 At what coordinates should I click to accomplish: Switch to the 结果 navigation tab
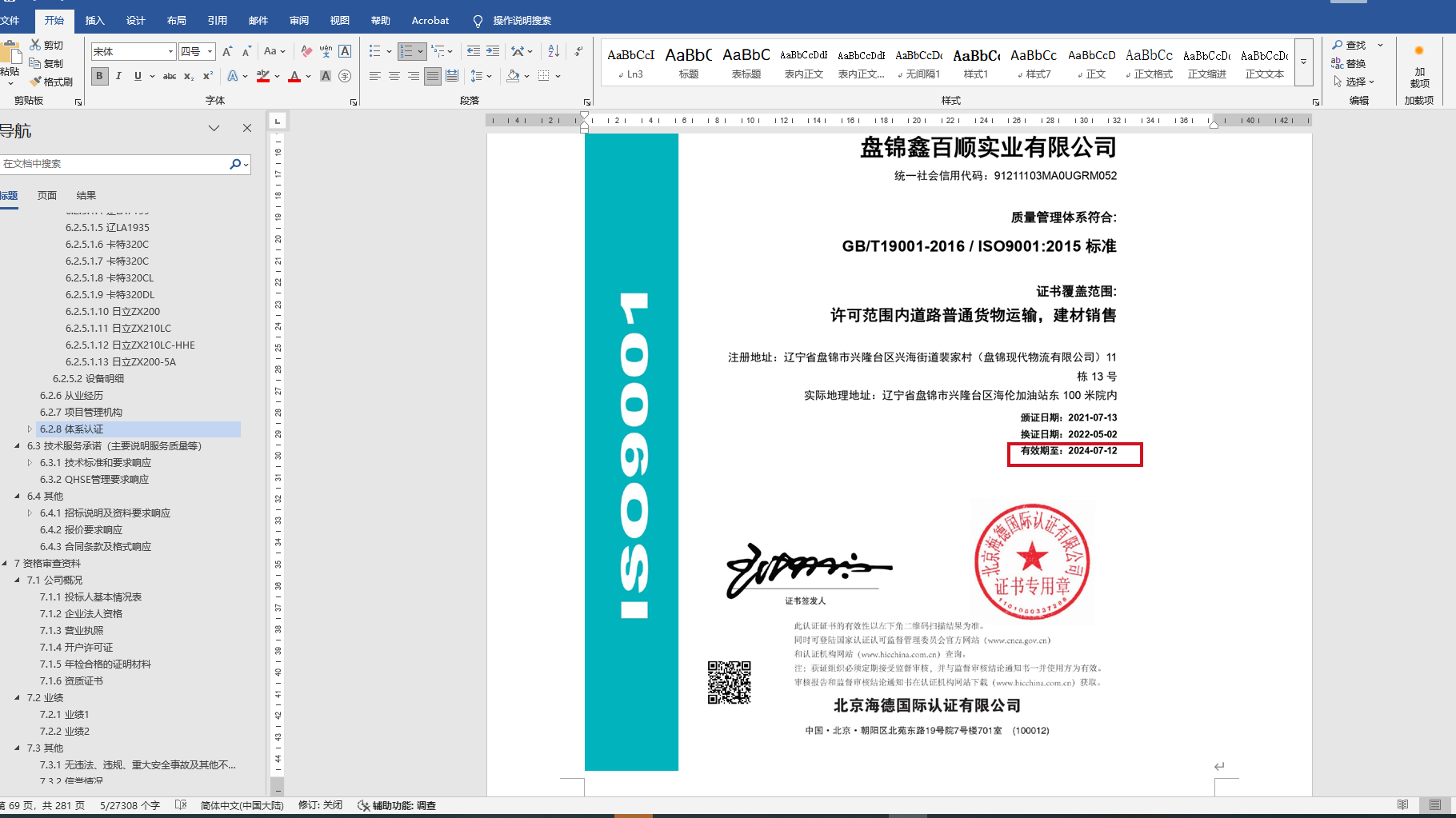(x=86, y=195)
